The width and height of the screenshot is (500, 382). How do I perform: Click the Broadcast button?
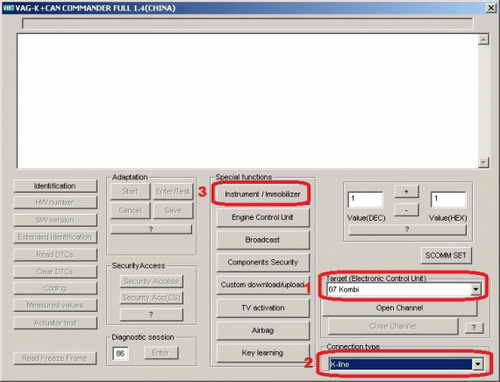263,240
